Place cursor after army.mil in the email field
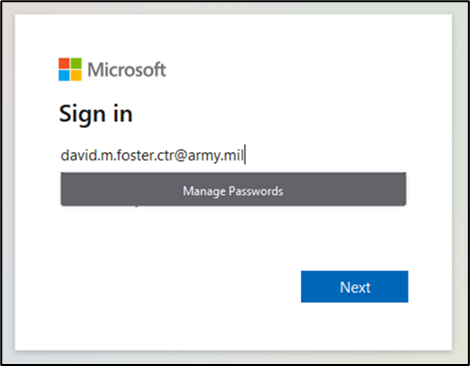 245,155
